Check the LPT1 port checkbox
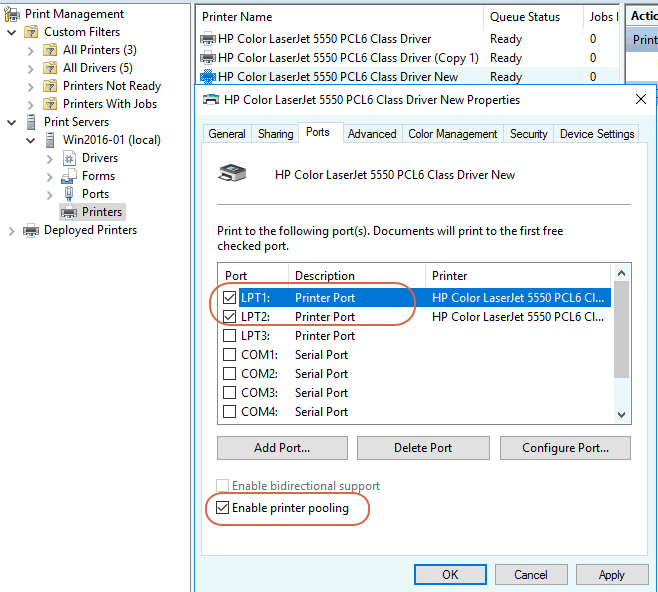The width and height of the screenshot is (658, 592). tap(230, 298)
